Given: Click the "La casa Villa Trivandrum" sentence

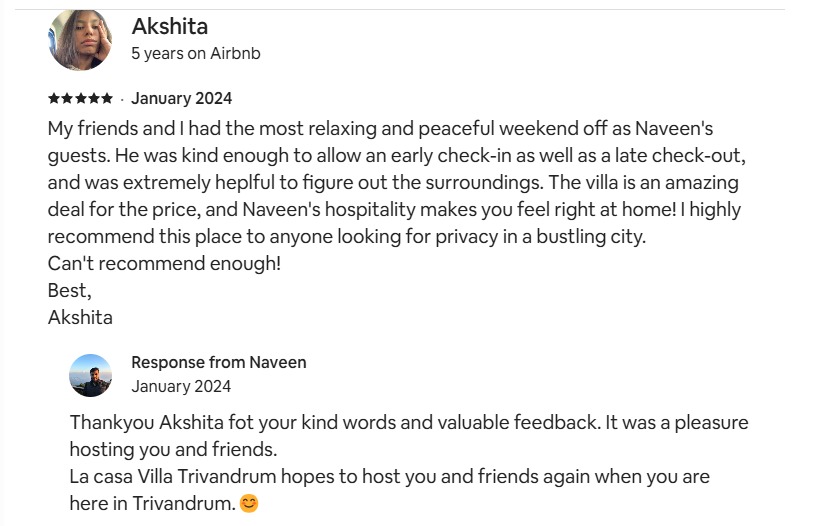Looking at the screenshot, I should [390, 476].
